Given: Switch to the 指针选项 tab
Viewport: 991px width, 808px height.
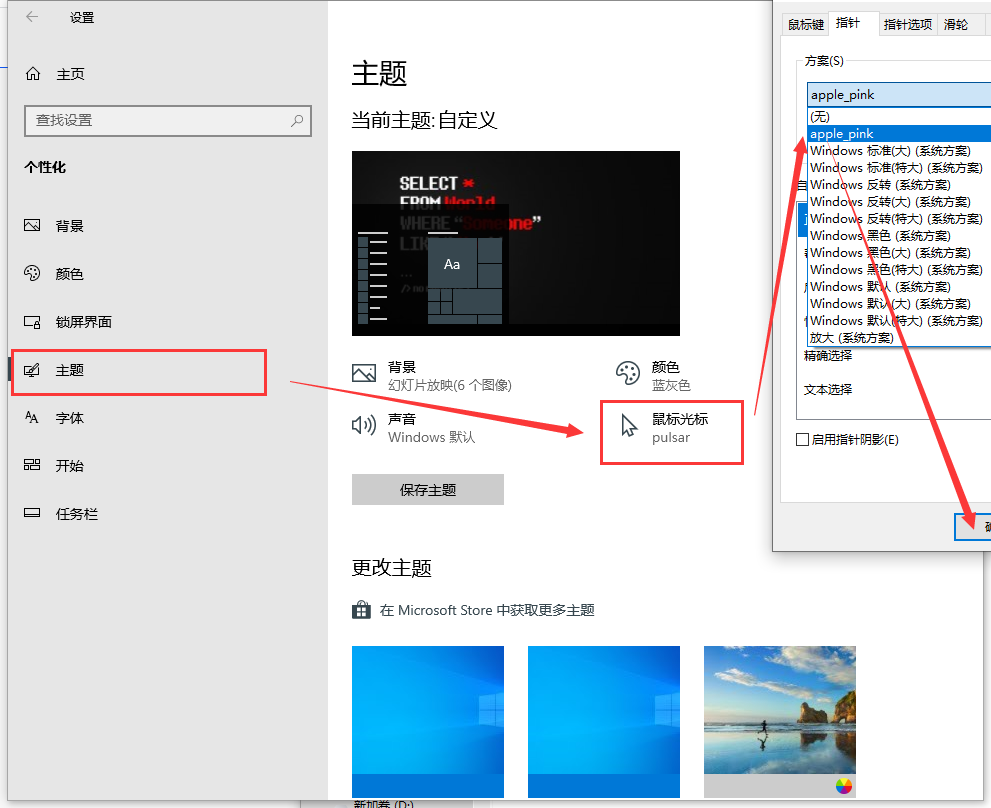Looking at the screenshot, I should click(x=907, y=24).
